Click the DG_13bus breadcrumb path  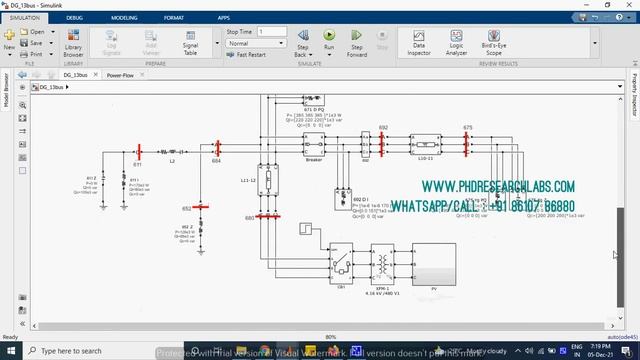pyautogui.click(x=51, y=87)
